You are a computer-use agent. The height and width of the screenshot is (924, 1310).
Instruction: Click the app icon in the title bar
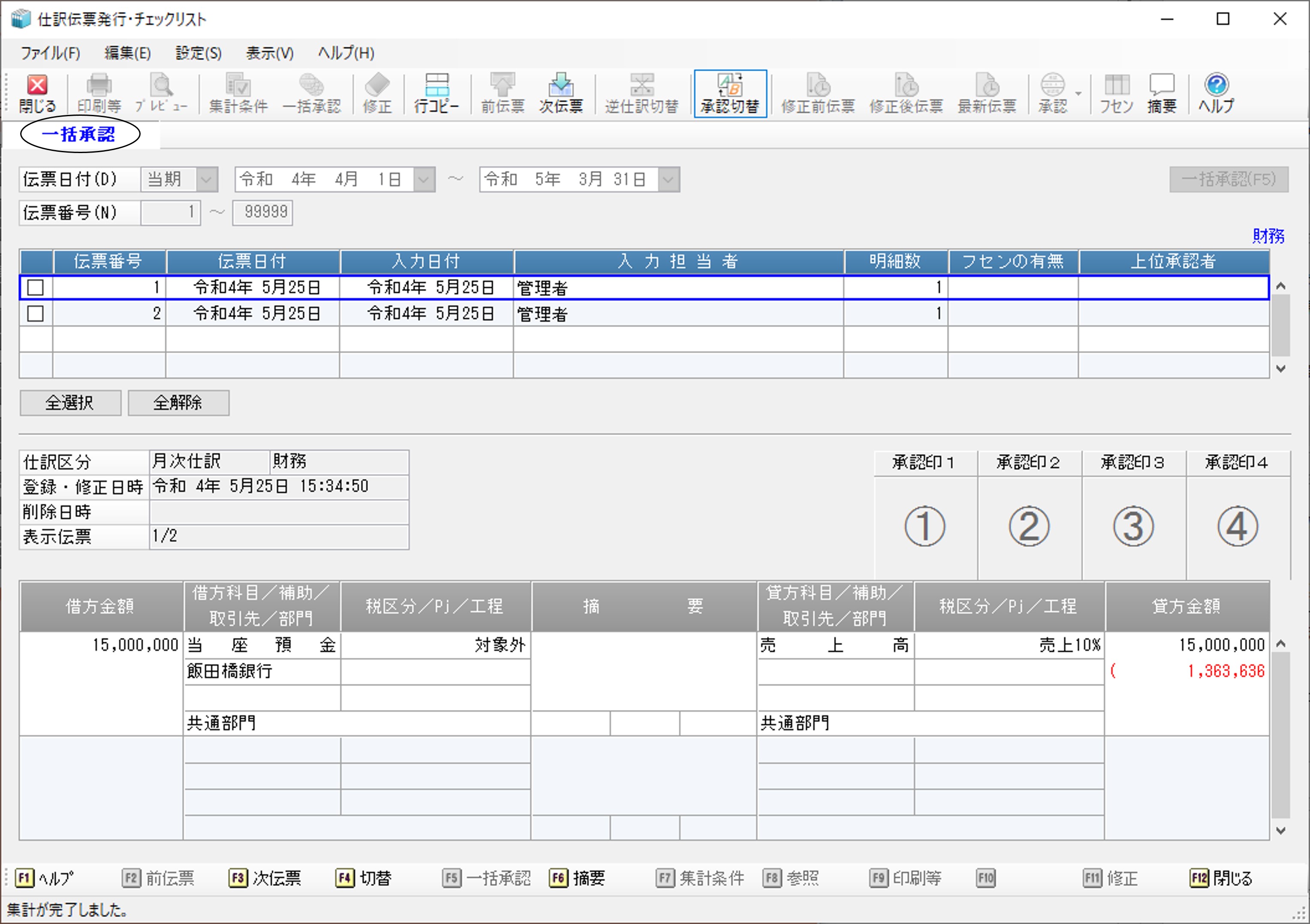point(21,19)
